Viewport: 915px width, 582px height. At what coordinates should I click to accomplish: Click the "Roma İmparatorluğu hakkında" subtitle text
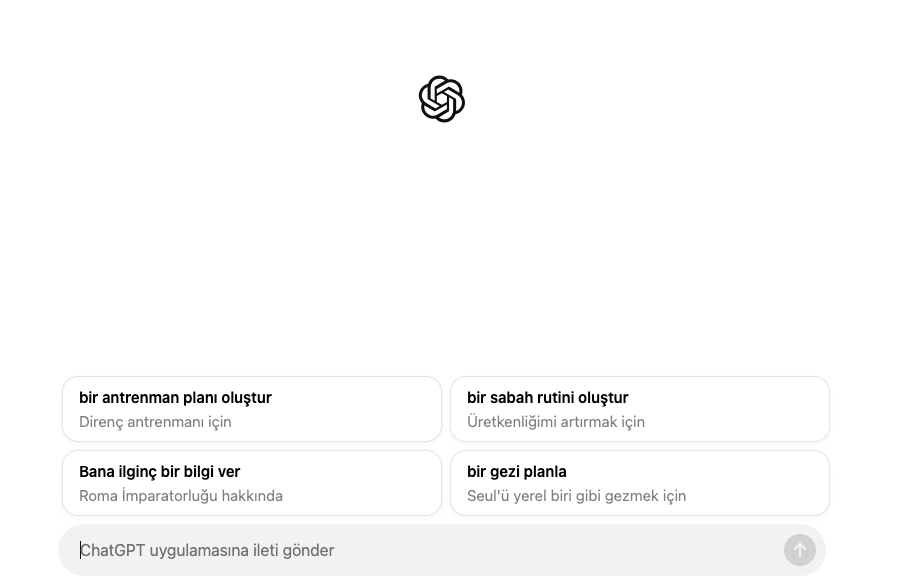point(181,496)
